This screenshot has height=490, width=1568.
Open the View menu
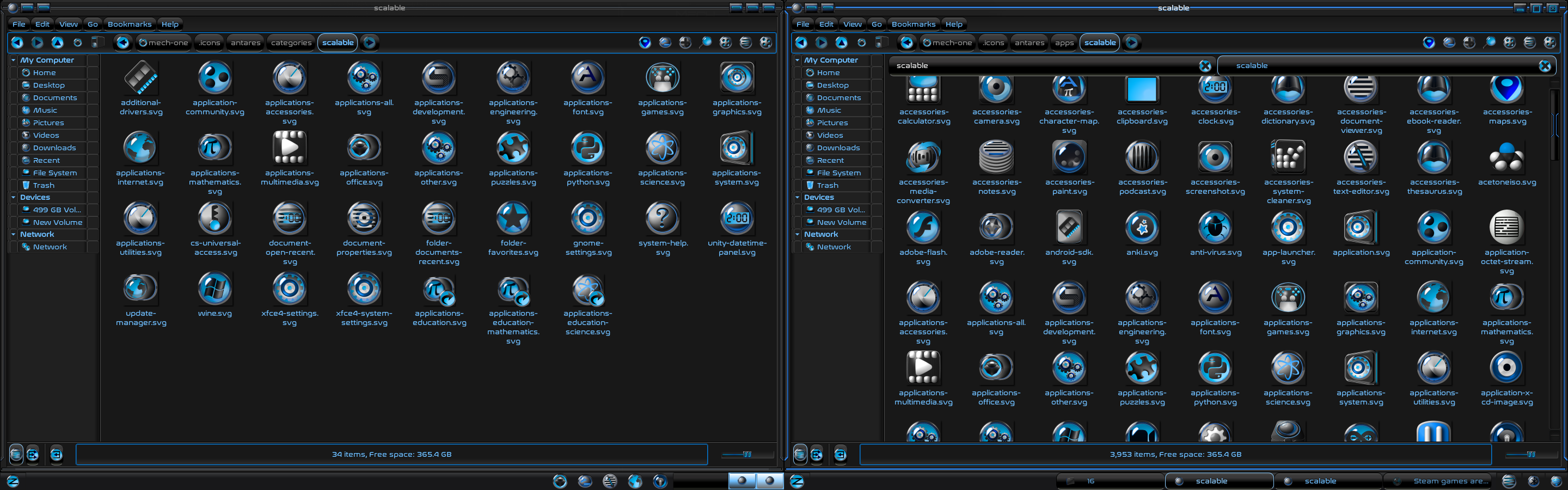(x=68, y=24)
